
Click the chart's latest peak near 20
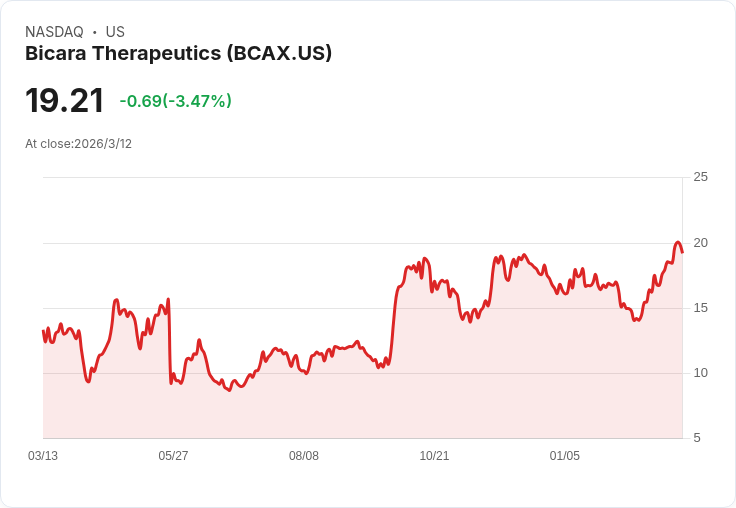pyautogui.click(x=678, y=243)
